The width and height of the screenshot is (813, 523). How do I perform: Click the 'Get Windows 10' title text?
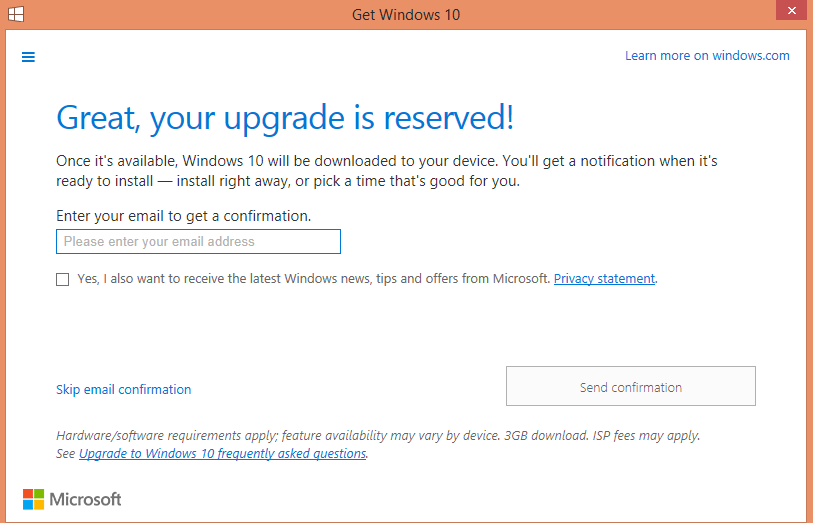tap(406, 15)
